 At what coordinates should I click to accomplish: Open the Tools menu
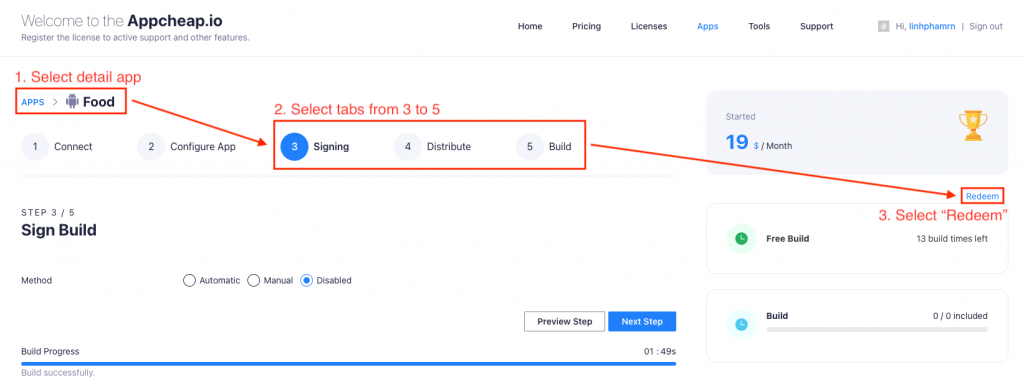(759, 27)
